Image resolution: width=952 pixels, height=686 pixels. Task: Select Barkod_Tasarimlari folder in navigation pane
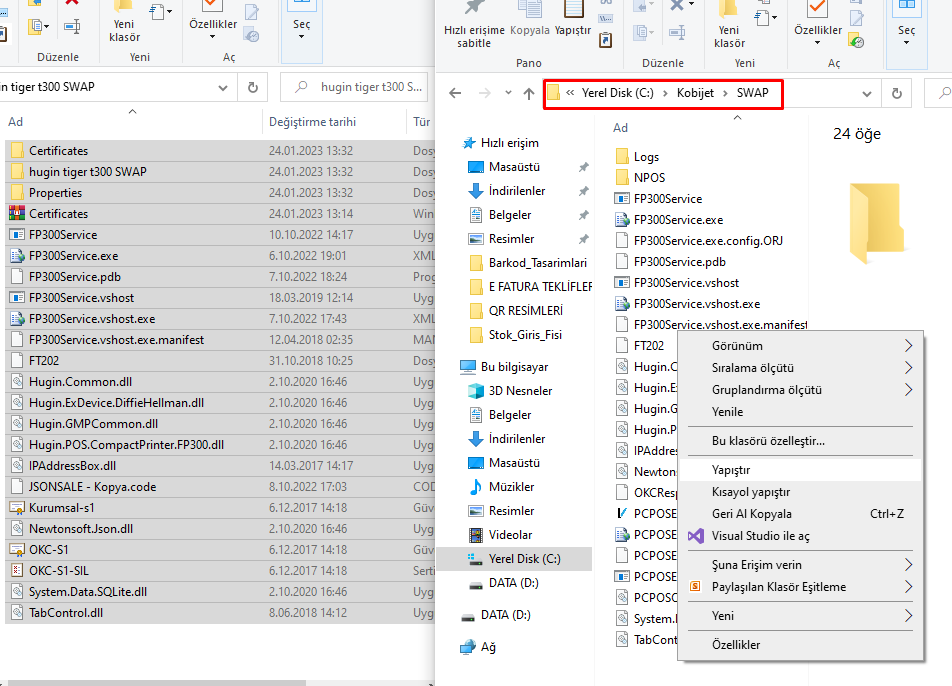pos(537,263)
